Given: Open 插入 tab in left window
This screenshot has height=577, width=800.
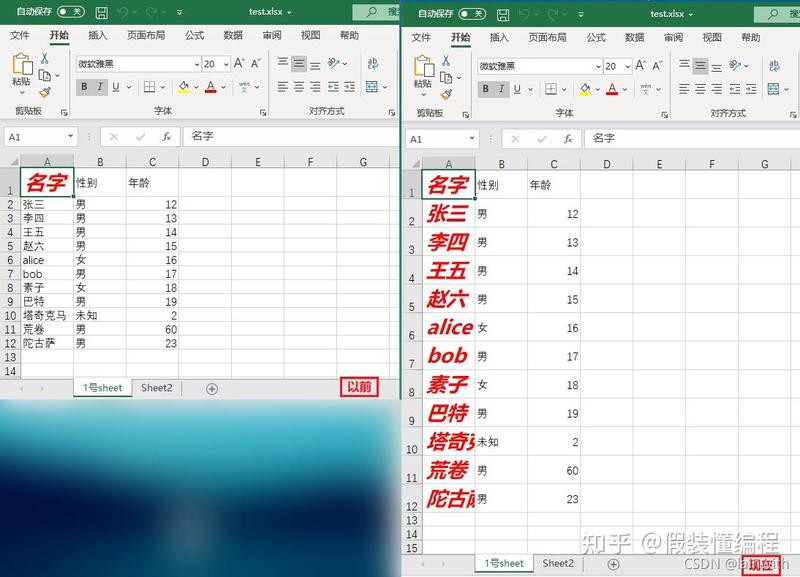Looking at the screenshot, I should coord(97,35).
